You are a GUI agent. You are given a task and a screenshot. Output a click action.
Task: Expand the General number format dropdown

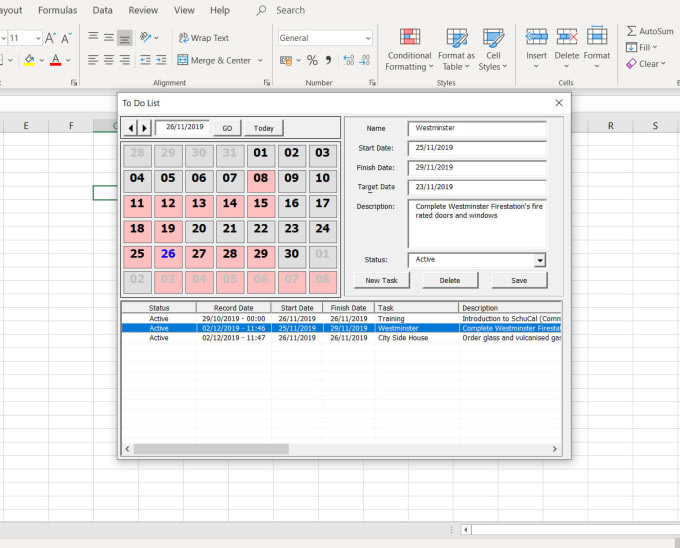tap(368, 38)
